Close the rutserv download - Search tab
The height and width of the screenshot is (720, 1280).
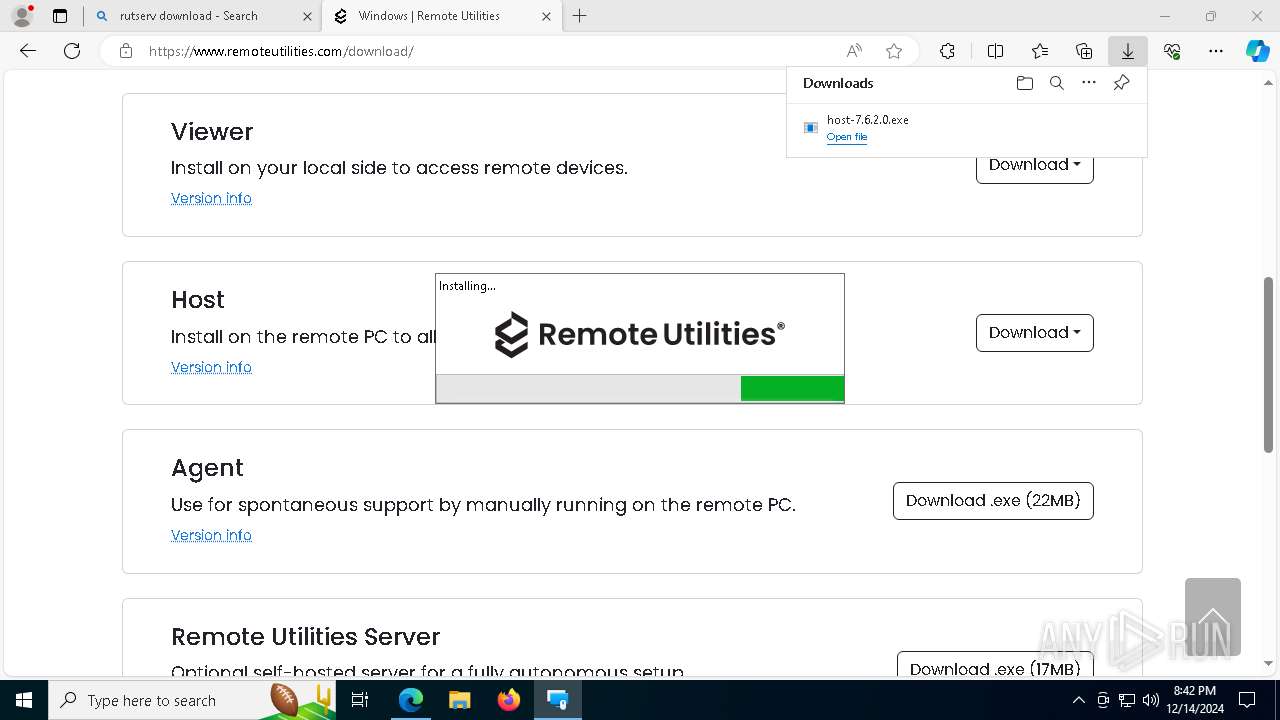(x=307, y=16)
